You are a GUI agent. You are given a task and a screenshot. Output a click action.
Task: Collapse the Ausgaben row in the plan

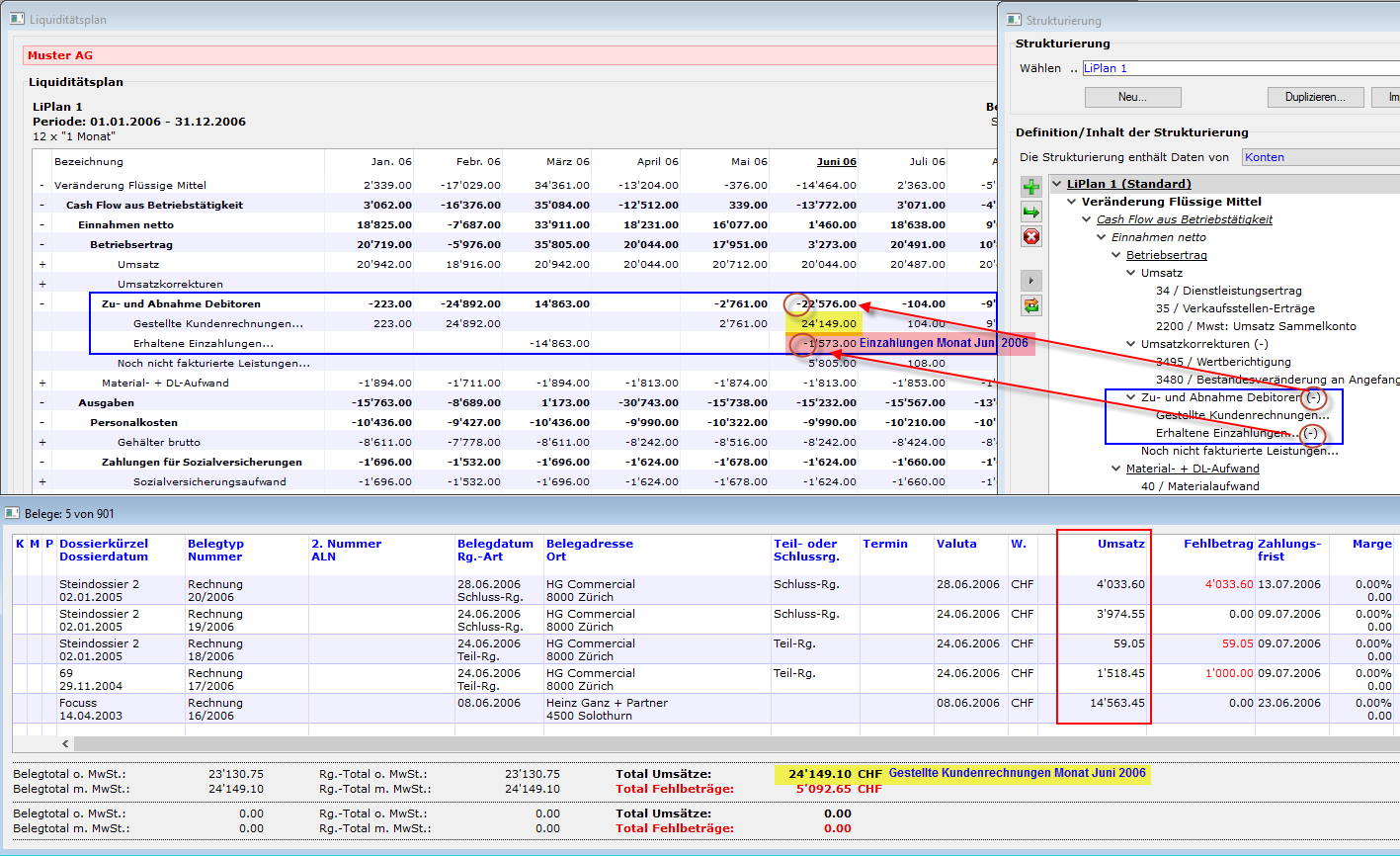pos(41,403)
